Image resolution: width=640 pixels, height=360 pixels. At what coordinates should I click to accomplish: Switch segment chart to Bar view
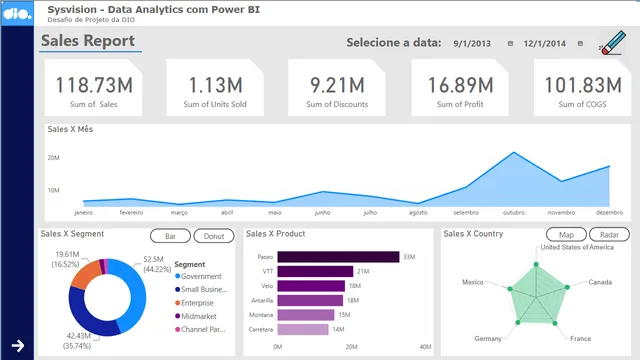170,236
